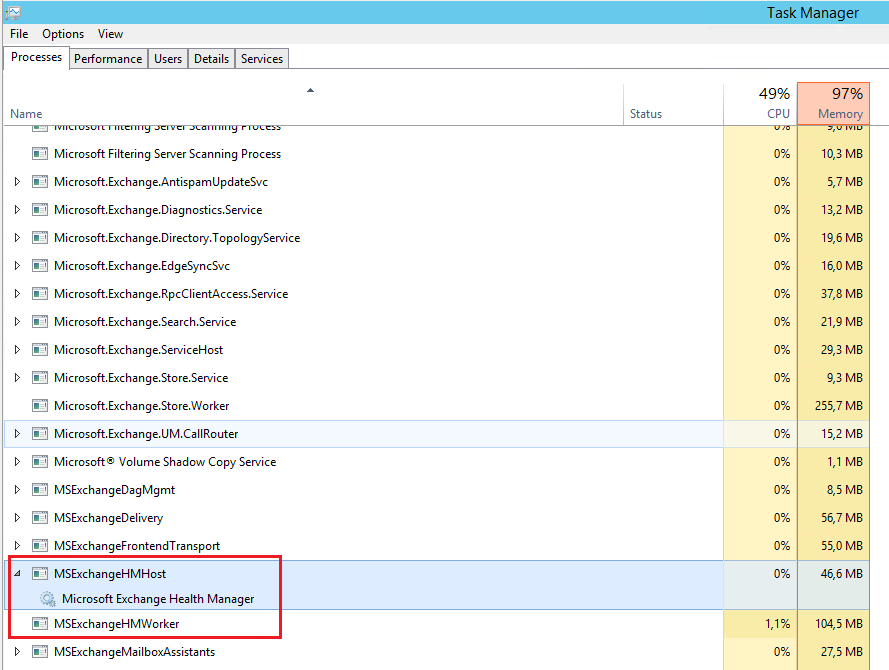Expand the Volume Shadow Copy Service row
Screen dimensions: 889x670
17,462
